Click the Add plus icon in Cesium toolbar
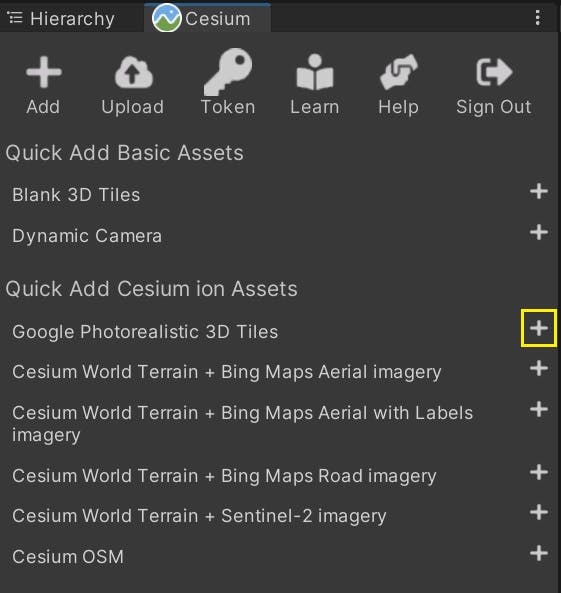 43,72
